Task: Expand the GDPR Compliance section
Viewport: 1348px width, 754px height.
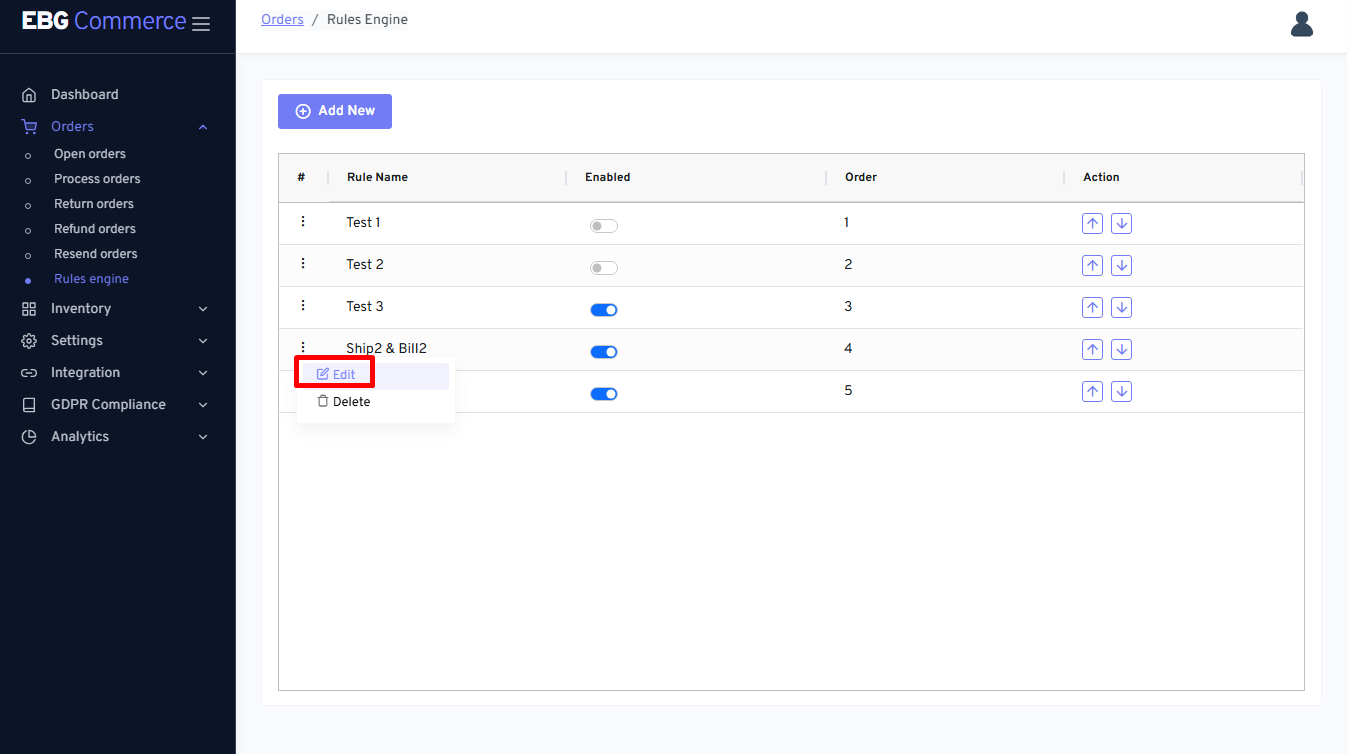Action: coord(116,405)
